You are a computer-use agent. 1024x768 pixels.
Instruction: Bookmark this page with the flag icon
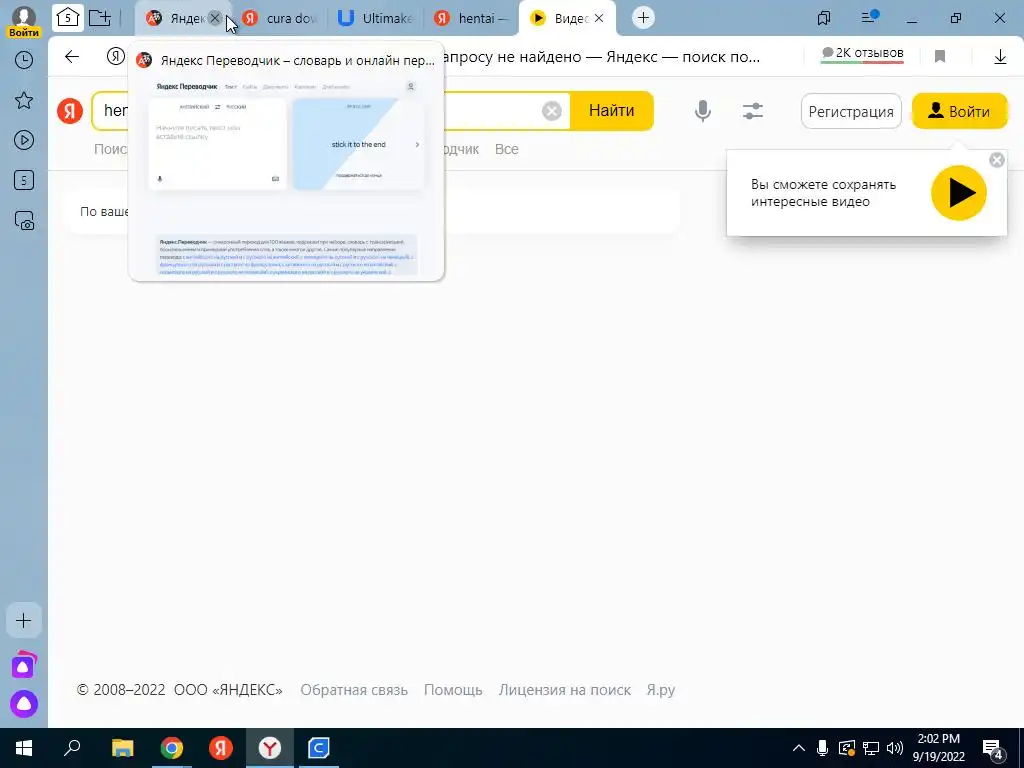tap(940, 57)
